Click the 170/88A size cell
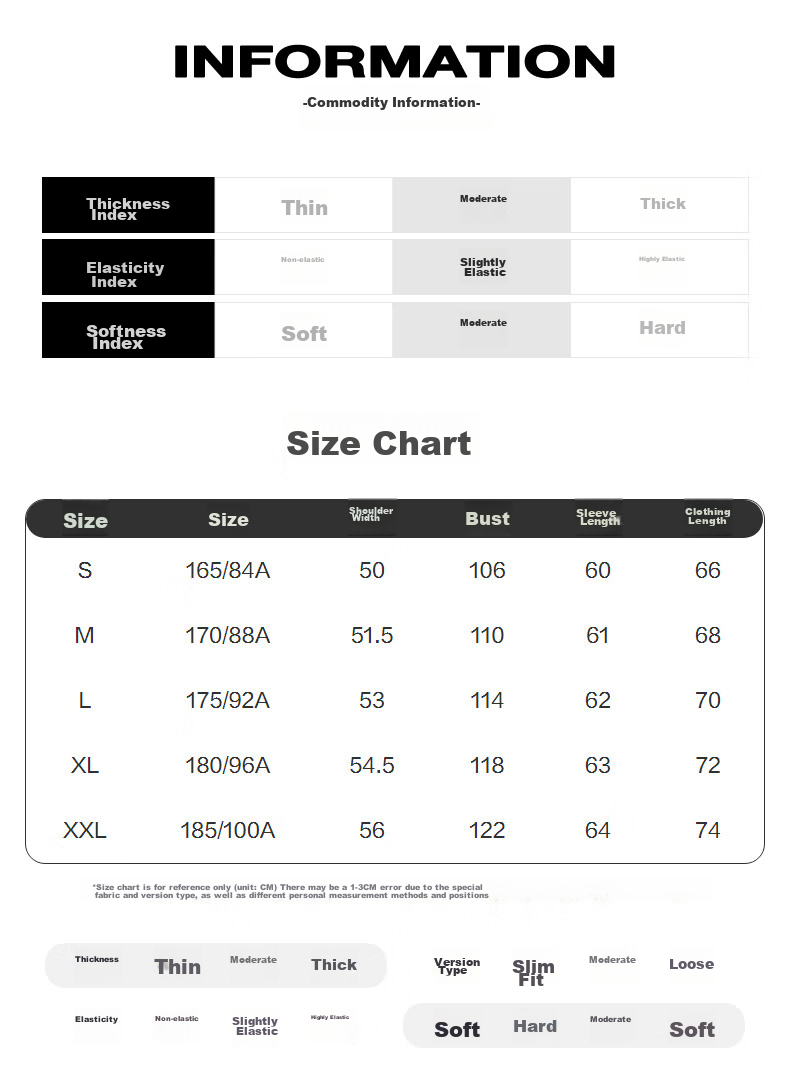790x1090 pixels. click(x=227, y=635)
